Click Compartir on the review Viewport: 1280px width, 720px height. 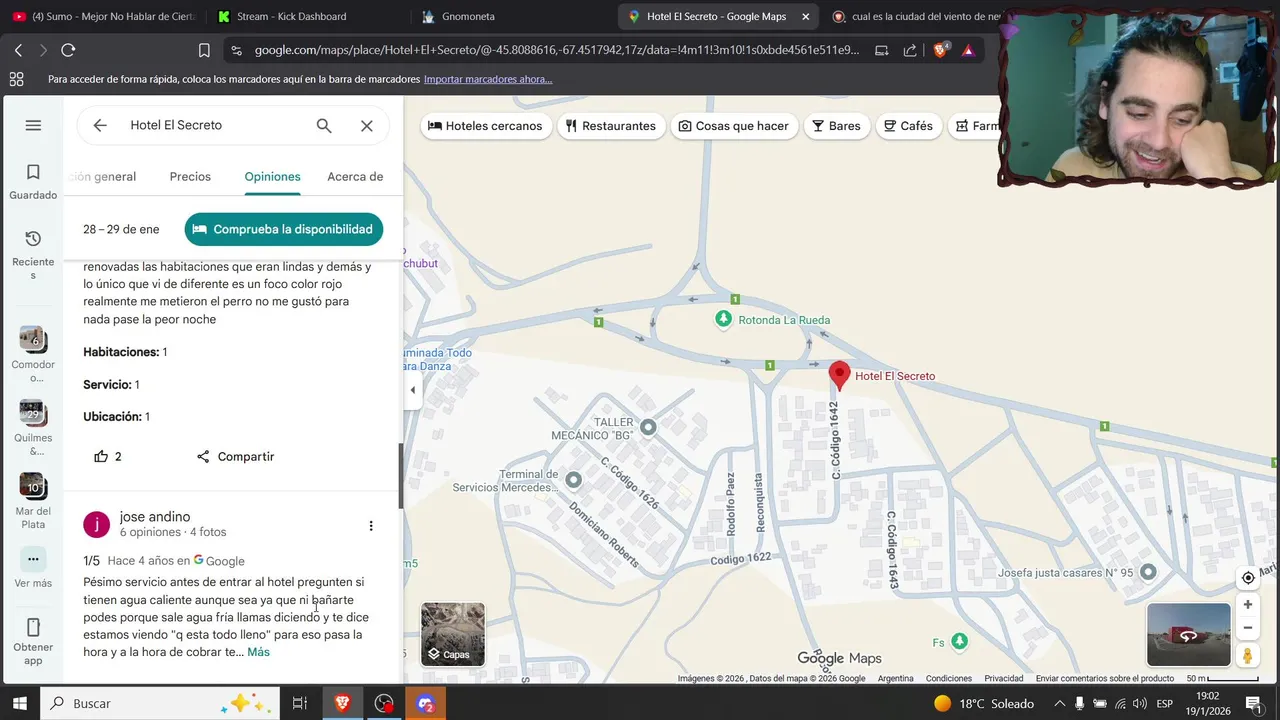coord(235,456)
